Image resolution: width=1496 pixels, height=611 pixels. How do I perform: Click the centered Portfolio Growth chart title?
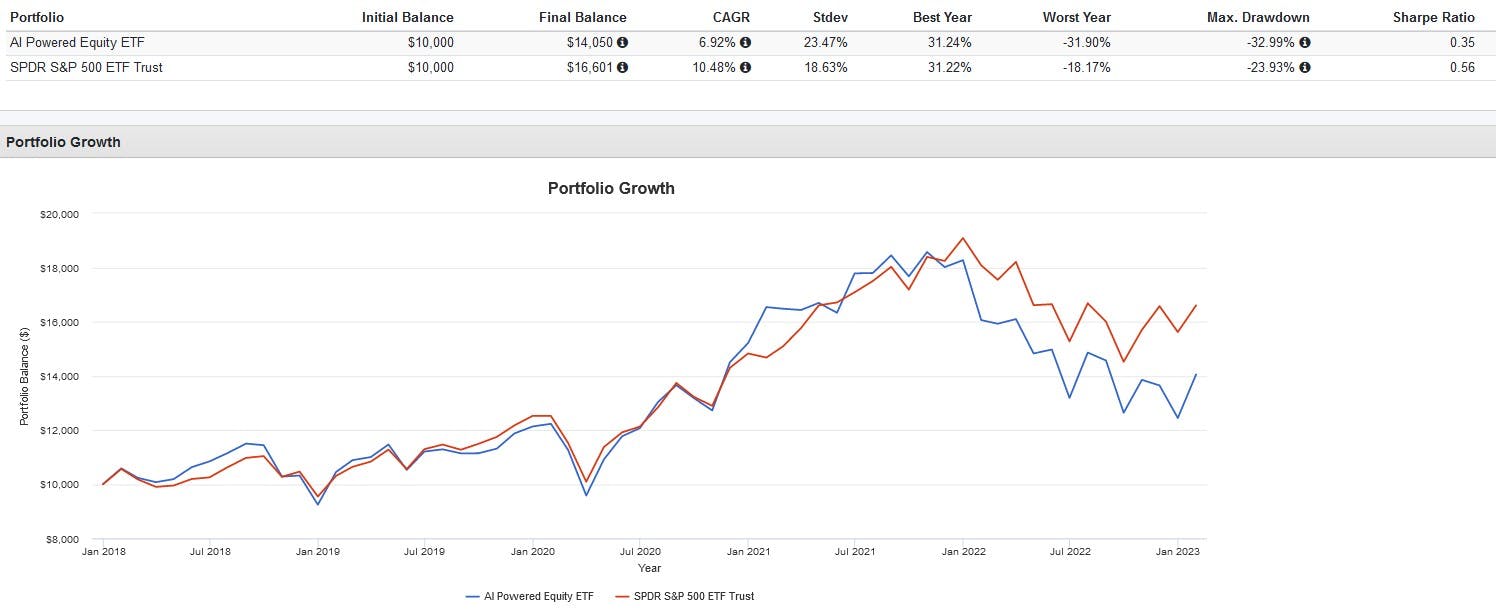[x=611, y=188]
